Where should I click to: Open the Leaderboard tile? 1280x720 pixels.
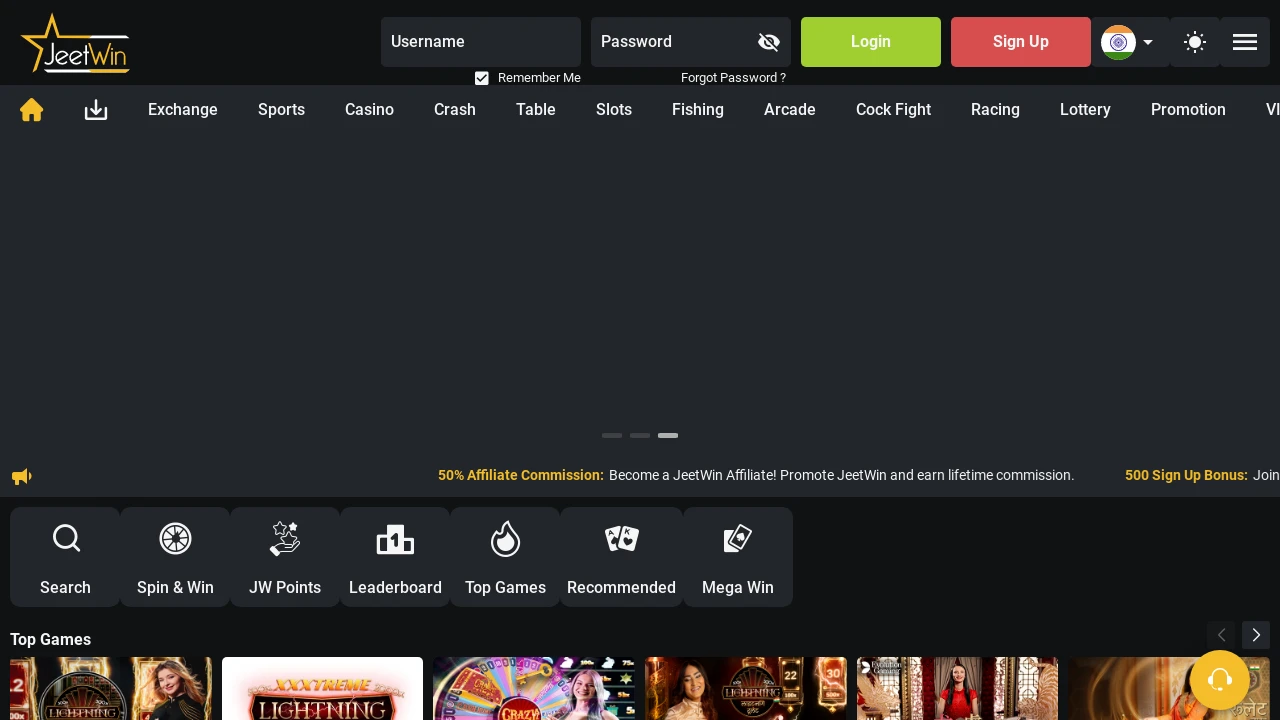395,557
